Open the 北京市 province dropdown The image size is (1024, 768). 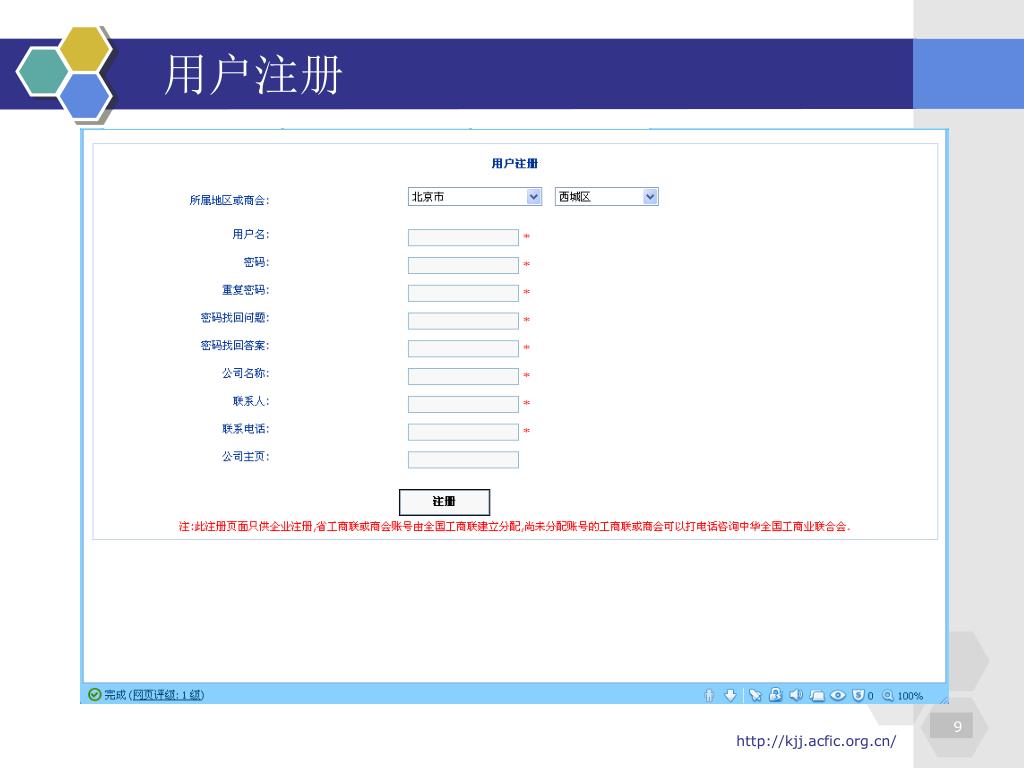point(475,197)
